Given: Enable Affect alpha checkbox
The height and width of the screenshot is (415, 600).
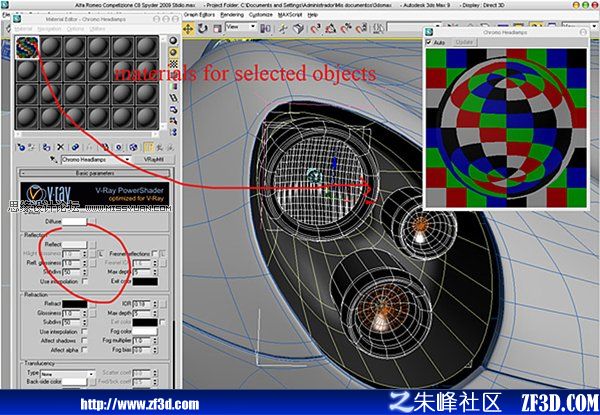Looking at the screenshot, I should pos(85,350).
